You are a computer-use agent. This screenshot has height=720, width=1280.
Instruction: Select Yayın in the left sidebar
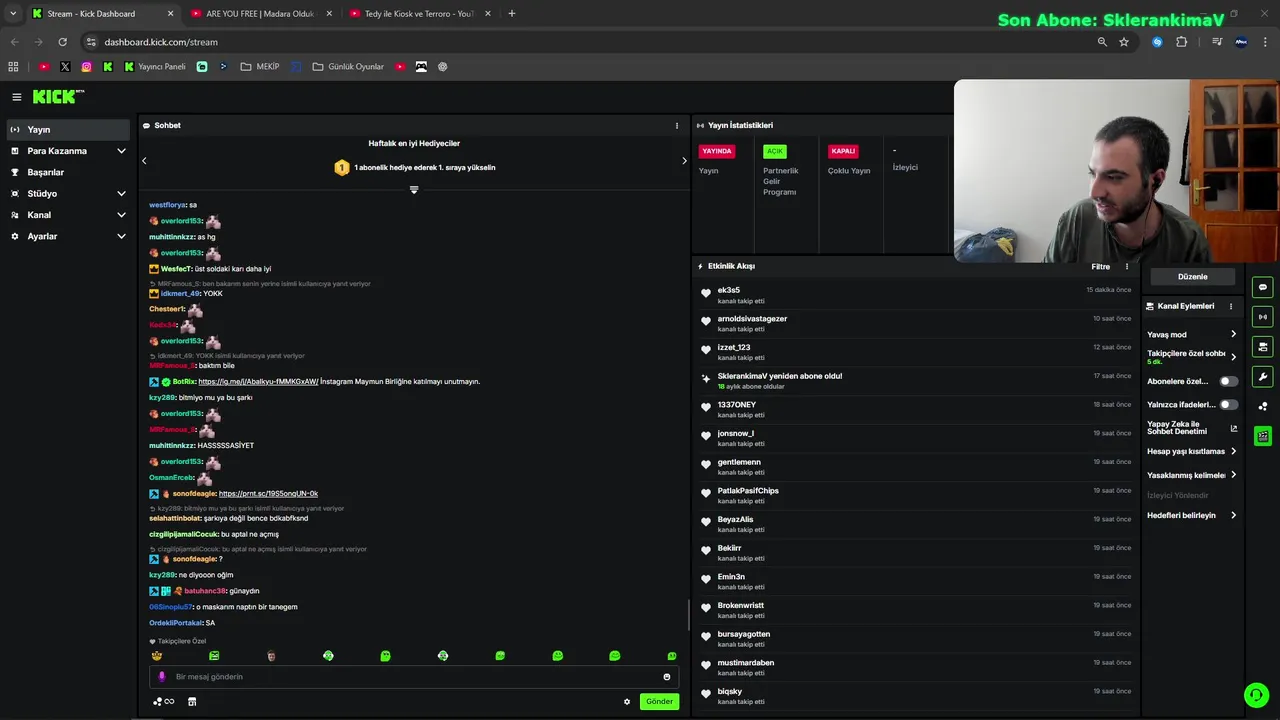click(x=68, y=130)
